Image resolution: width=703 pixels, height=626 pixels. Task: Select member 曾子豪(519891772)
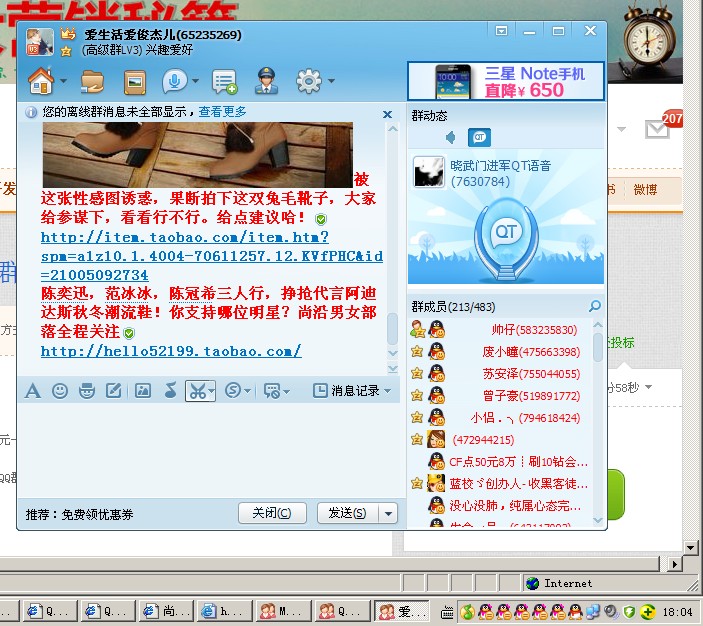(500, 396)
